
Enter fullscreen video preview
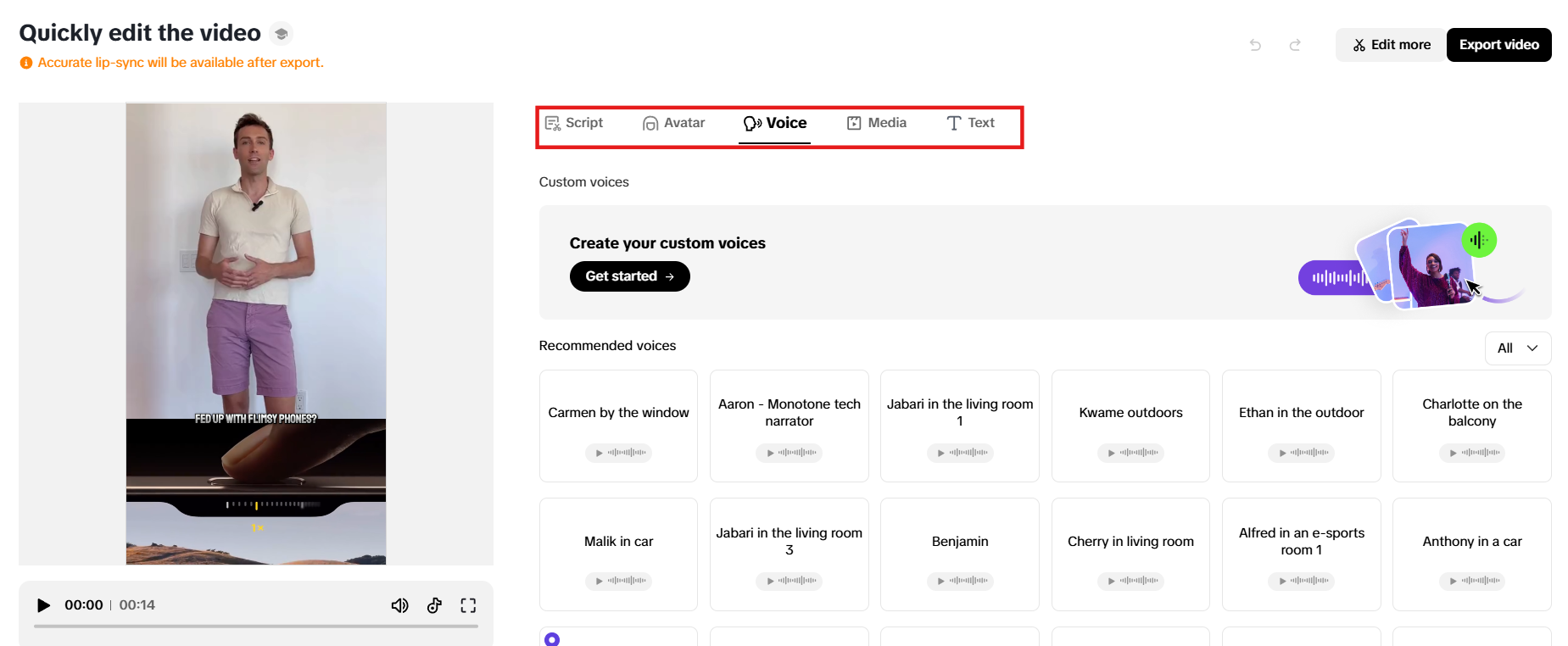coord(468,605)
